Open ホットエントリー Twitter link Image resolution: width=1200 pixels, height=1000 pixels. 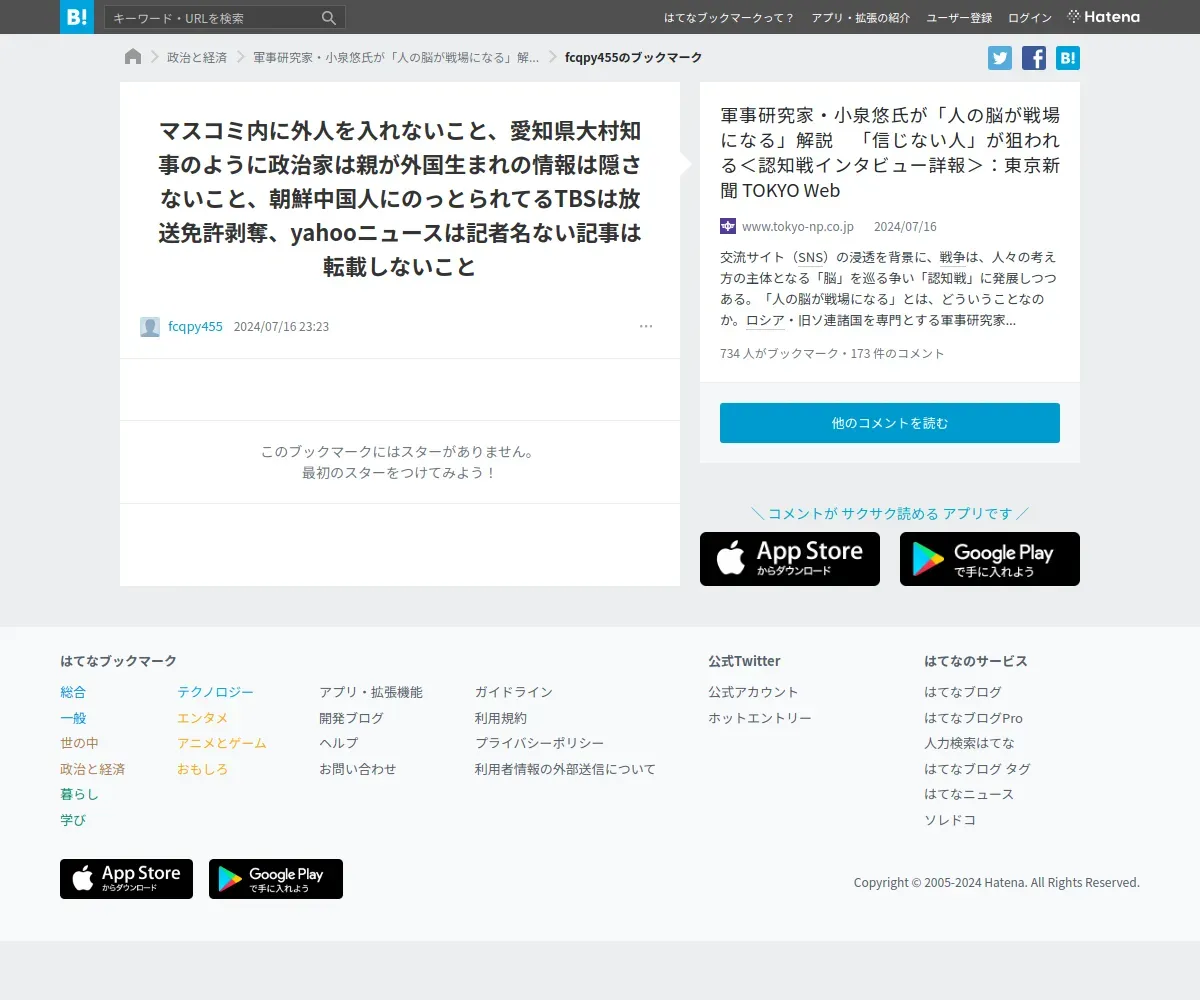click(x=760, y=718)
